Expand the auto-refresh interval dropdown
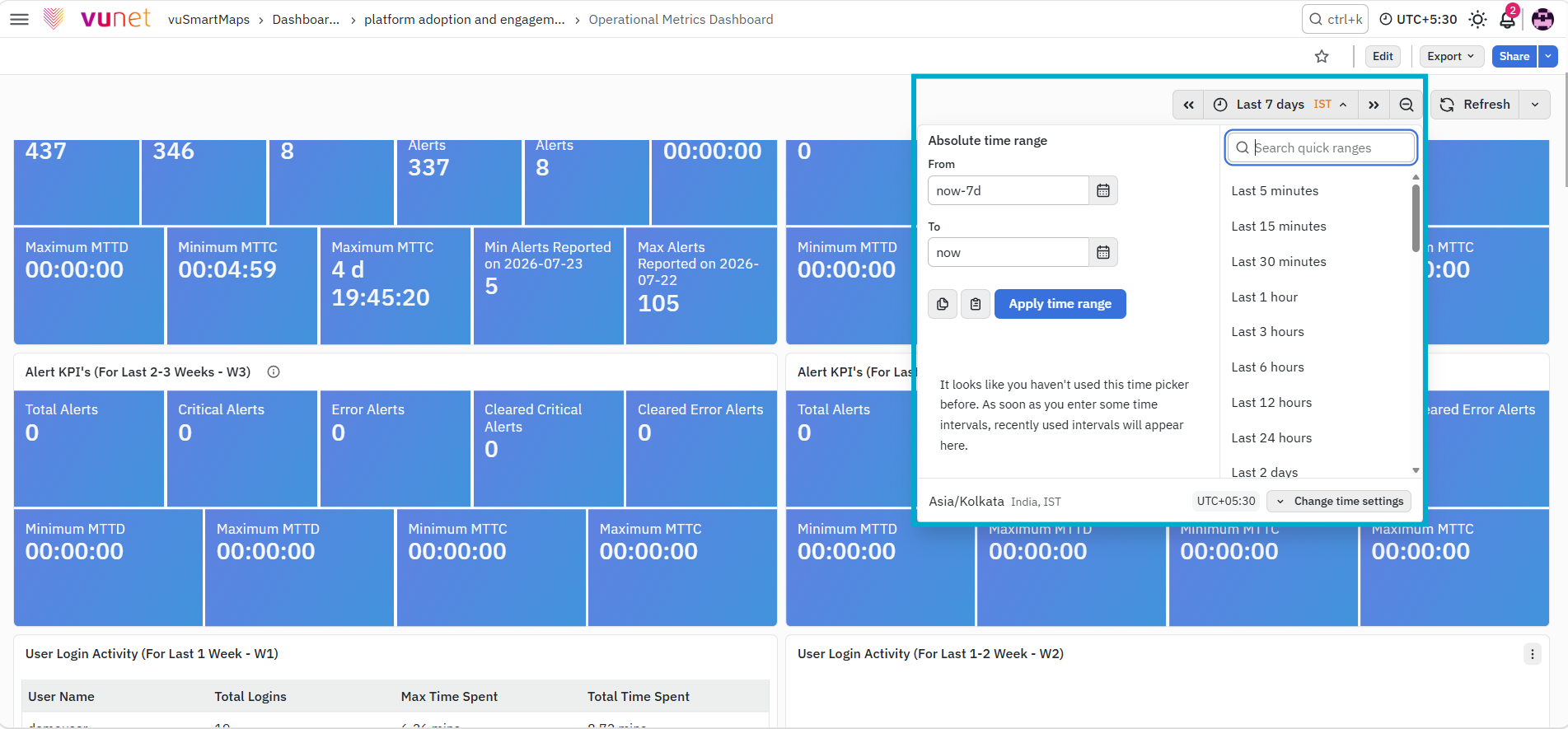The width and height of the screenshot is (1568, 729). coord(1535,105)
